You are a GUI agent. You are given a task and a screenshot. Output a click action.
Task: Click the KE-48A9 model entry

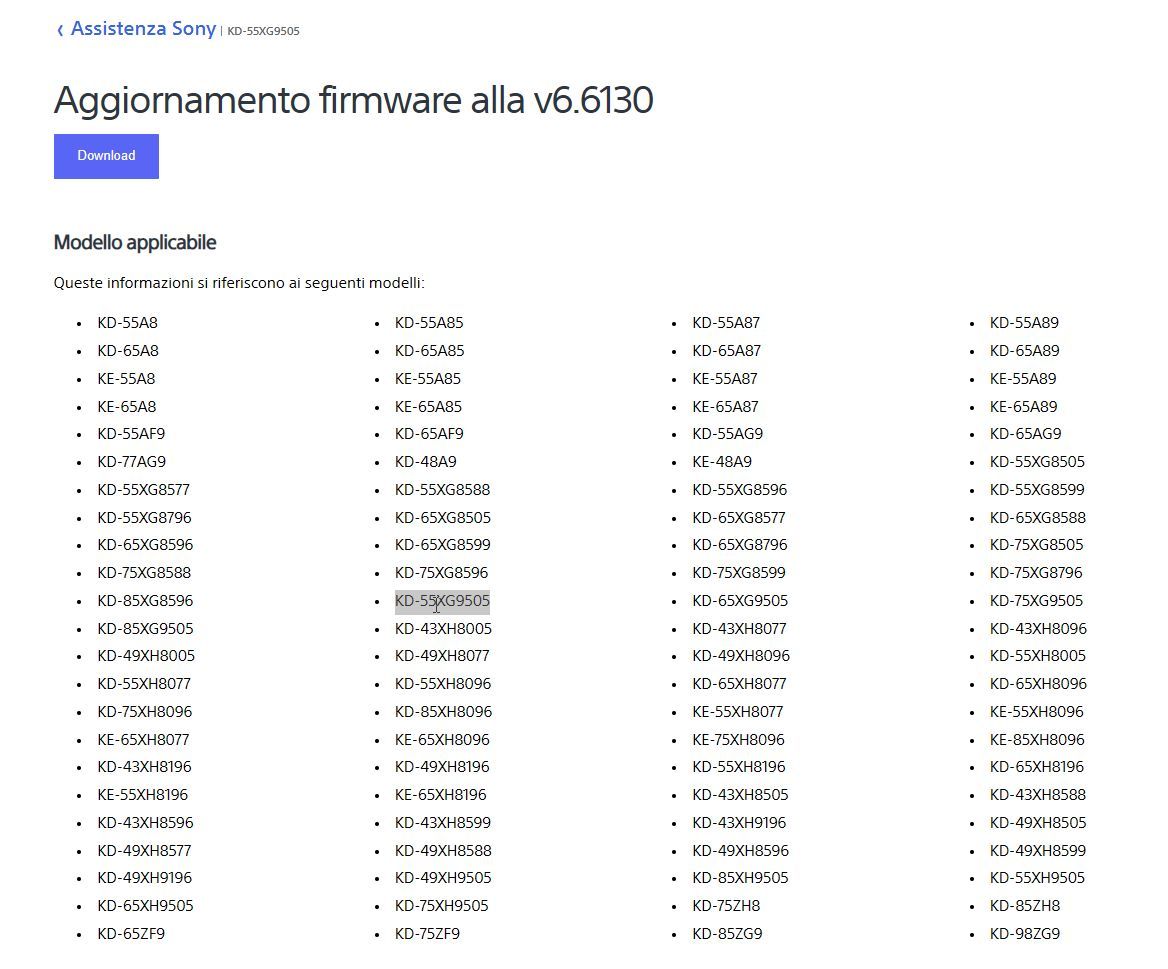tap(722, 462)
